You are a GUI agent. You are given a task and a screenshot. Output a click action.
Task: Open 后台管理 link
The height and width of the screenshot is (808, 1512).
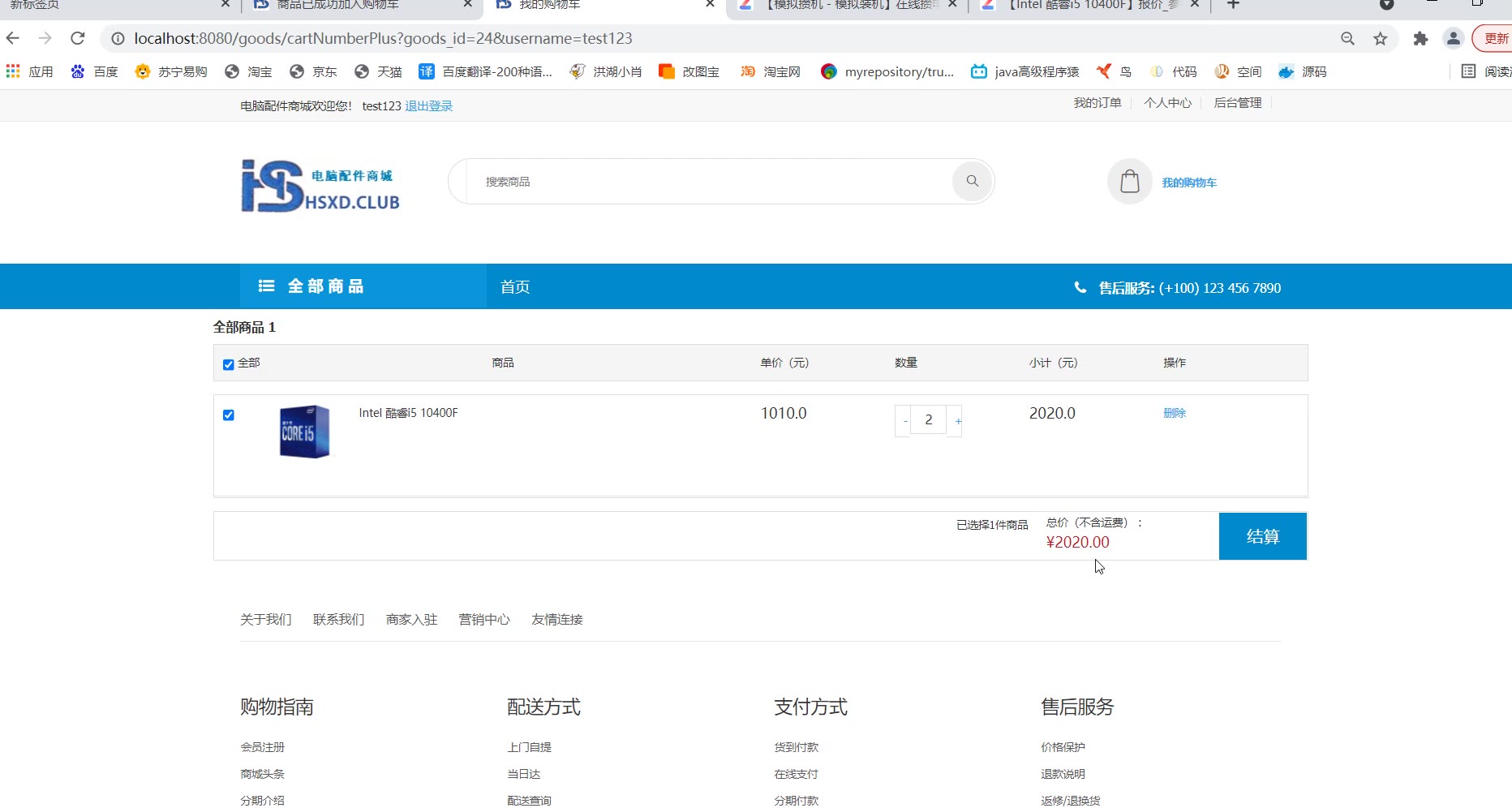point(1238,103)
